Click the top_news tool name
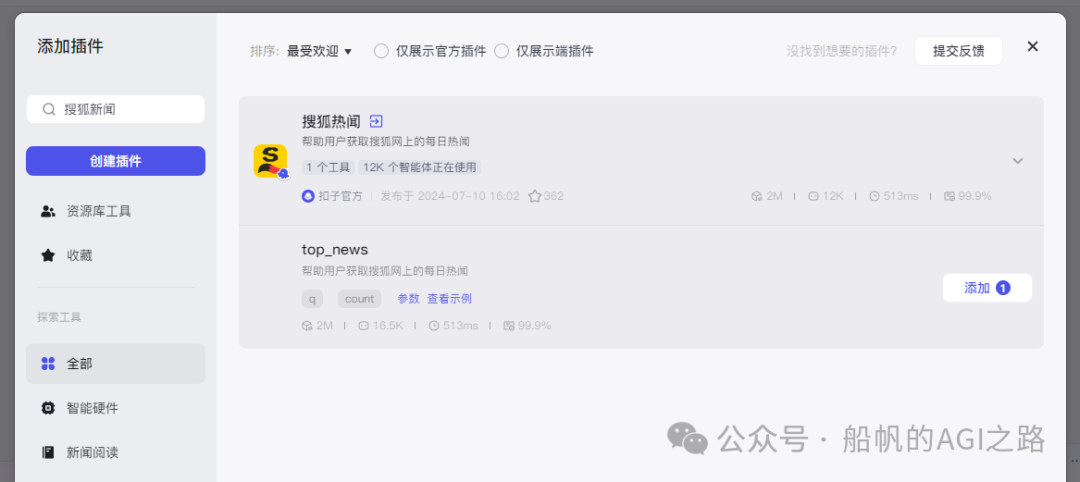 [335, 250]
